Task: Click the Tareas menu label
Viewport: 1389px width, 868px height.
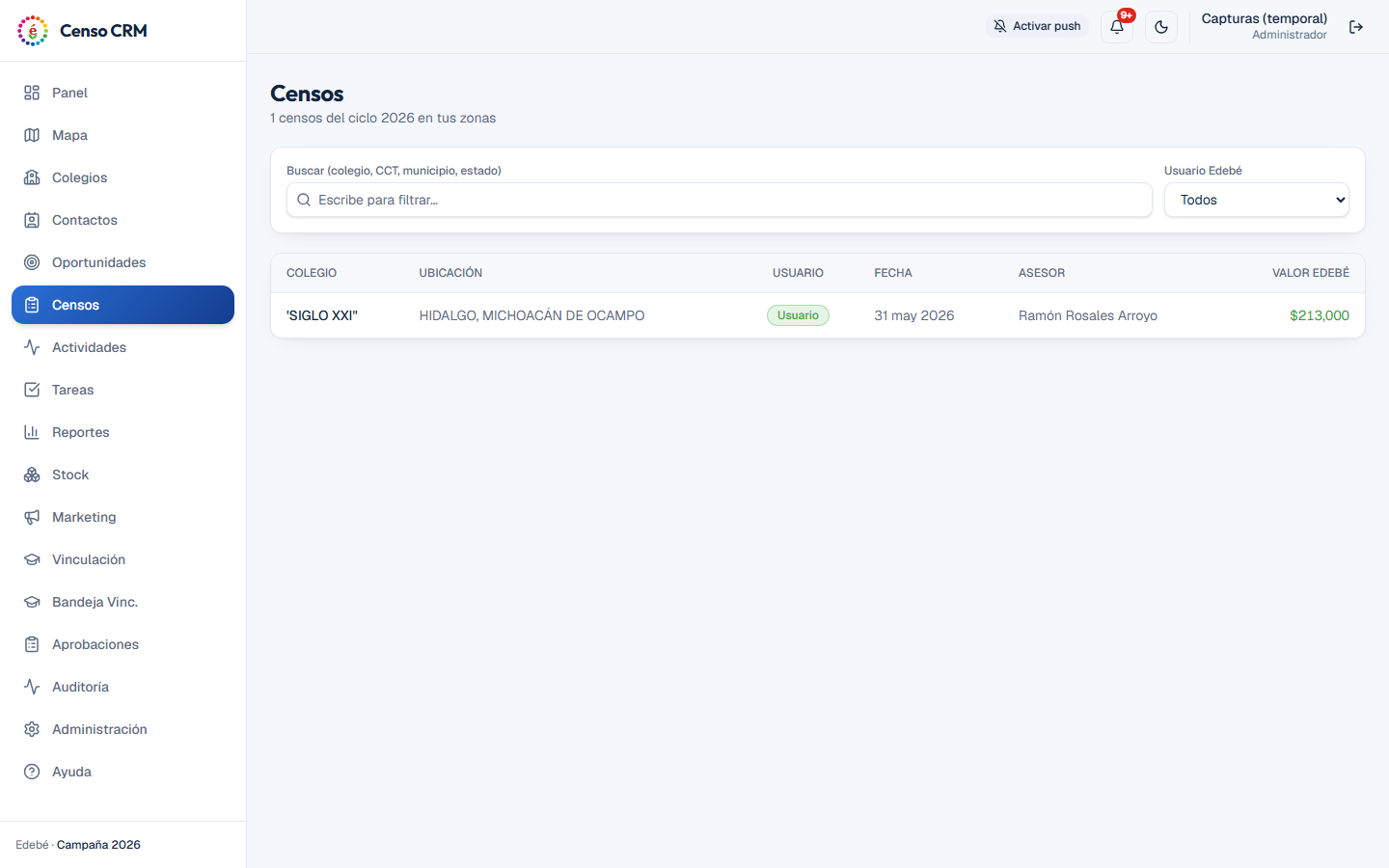Action: [x=73, y=390]
